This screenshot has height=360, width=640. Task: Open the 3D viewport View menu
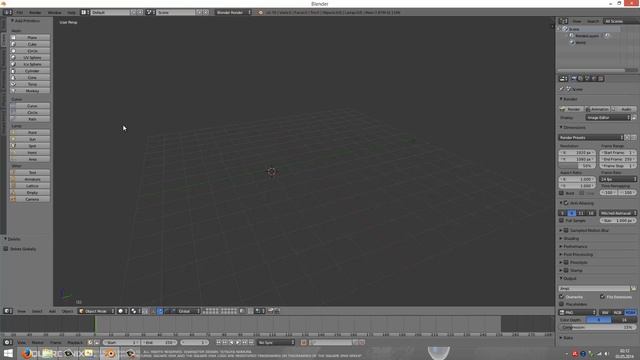[21, 311]
